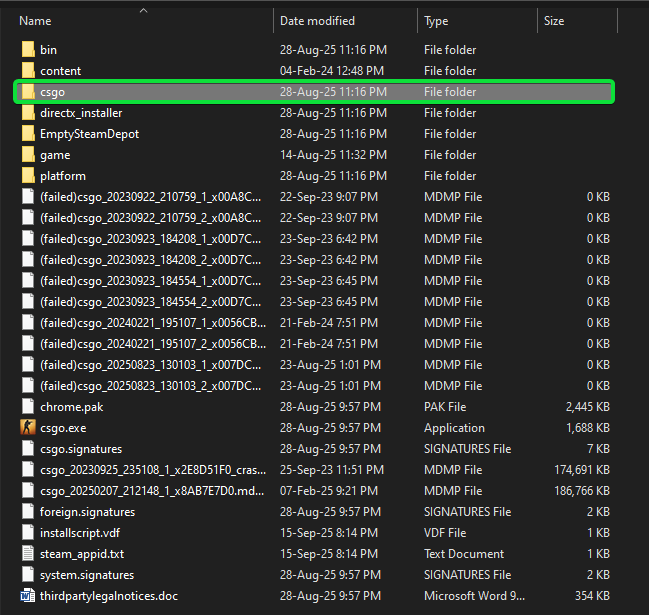Sort by the Type column header
Viewport: 649px width, 615px height.
coord(436,21)
